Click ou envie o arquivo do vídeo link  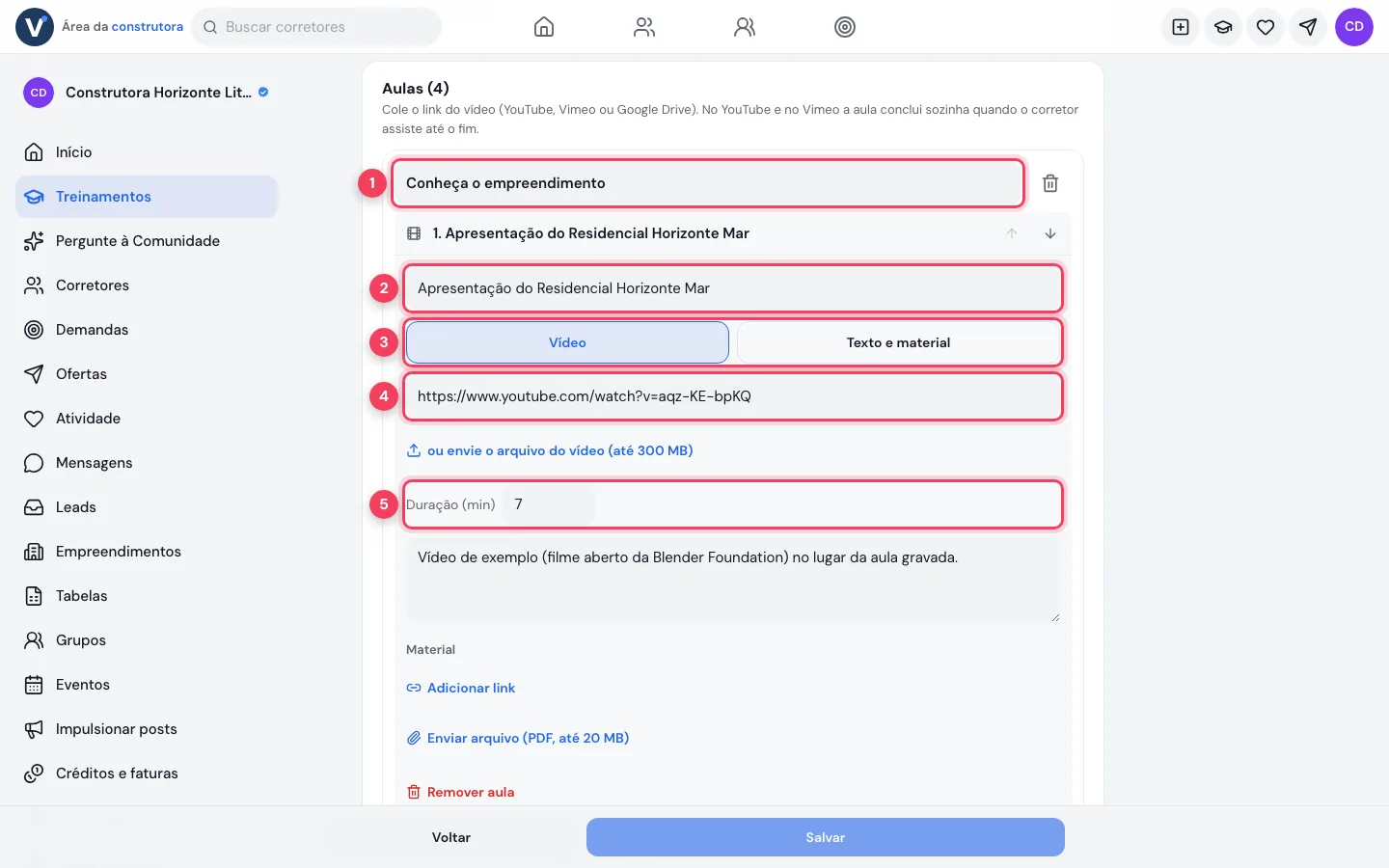tap(550, 450)
